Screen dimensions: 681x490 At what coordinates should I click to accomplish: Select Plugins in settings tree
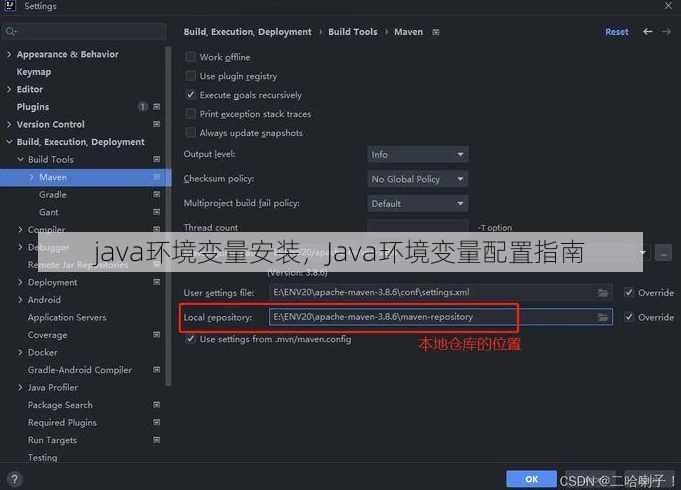[33, 107]
